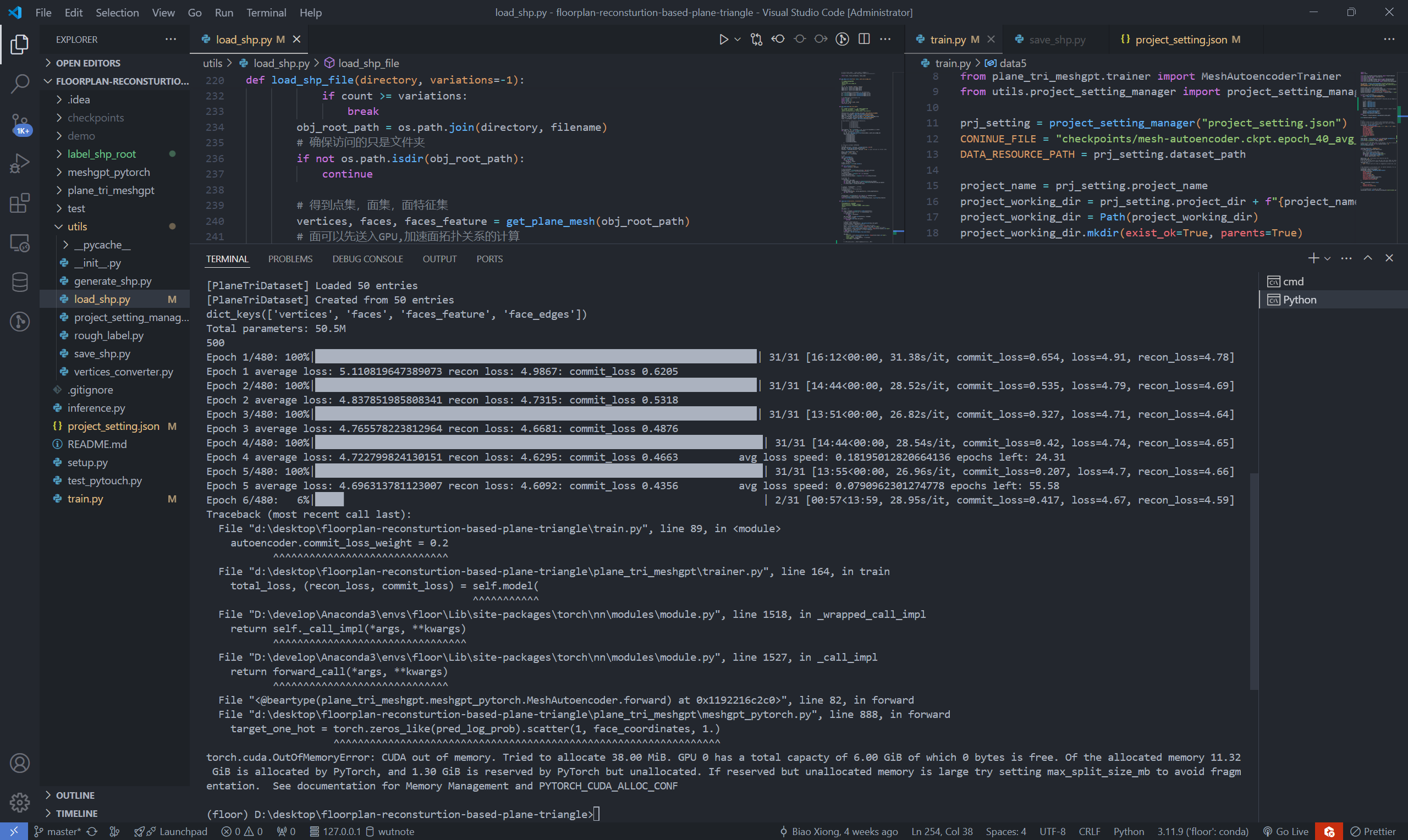Open the GitLens view in the activity bar
1408x840 pixels.
point(19,322)
